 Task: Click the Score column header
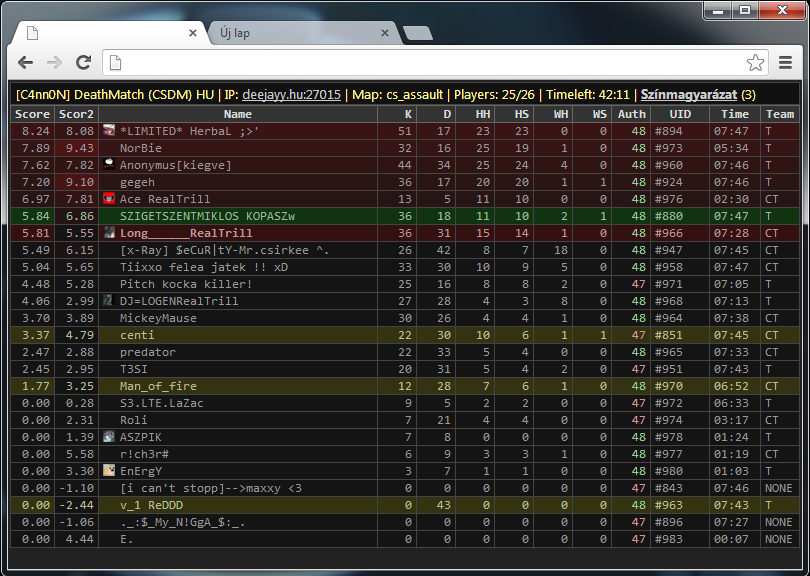click(32, 114)
